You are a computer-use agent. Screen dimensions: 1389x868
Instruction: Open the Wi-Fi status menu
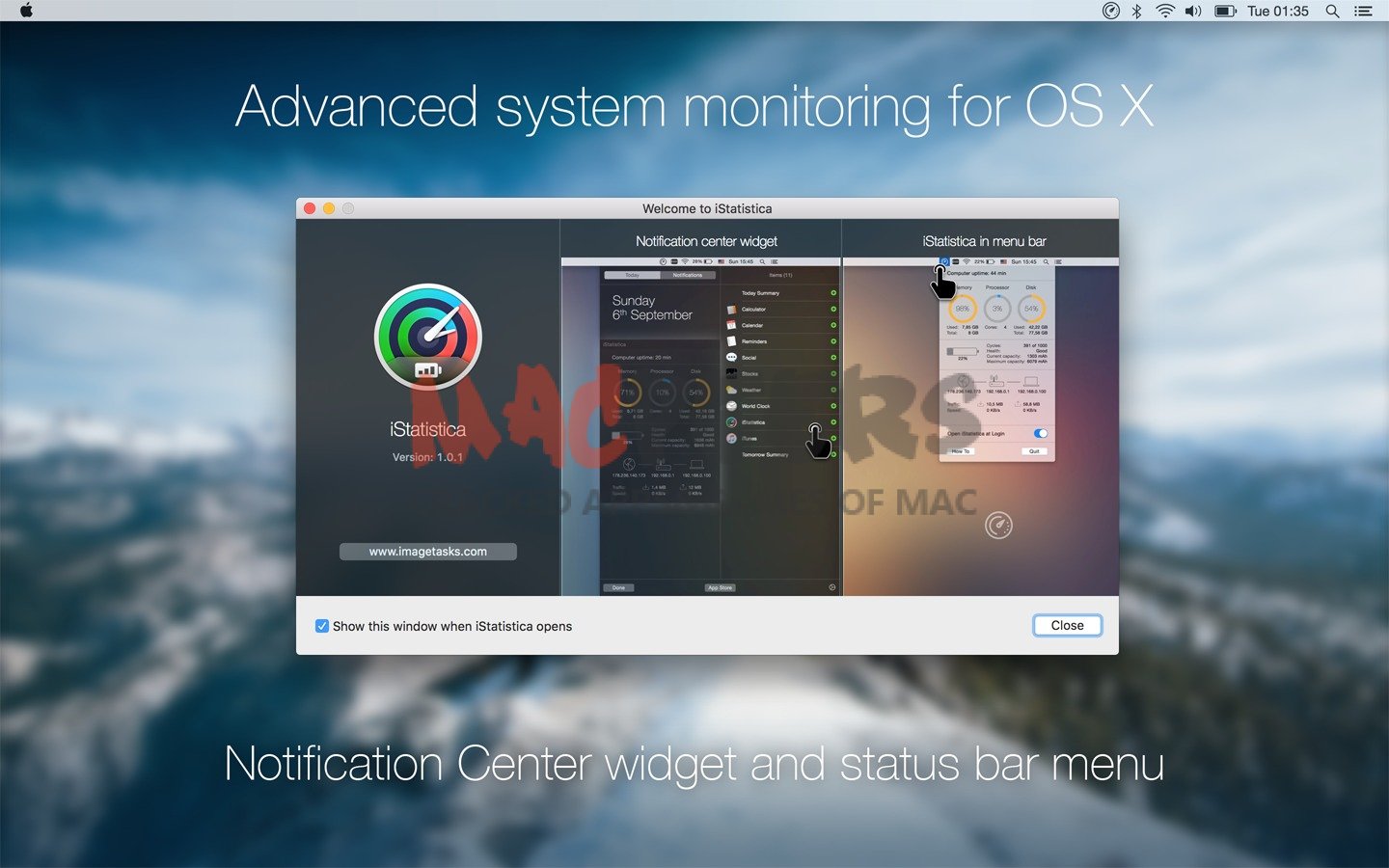(x=1165, y=11)
